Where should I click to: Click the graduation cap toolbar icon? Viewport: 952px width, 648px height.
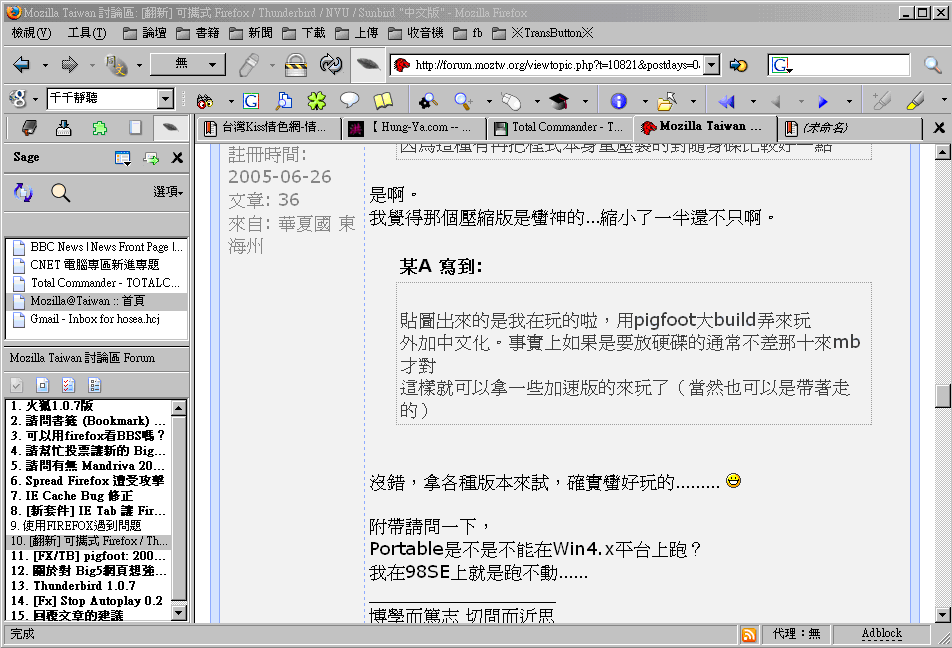(558, 101)
